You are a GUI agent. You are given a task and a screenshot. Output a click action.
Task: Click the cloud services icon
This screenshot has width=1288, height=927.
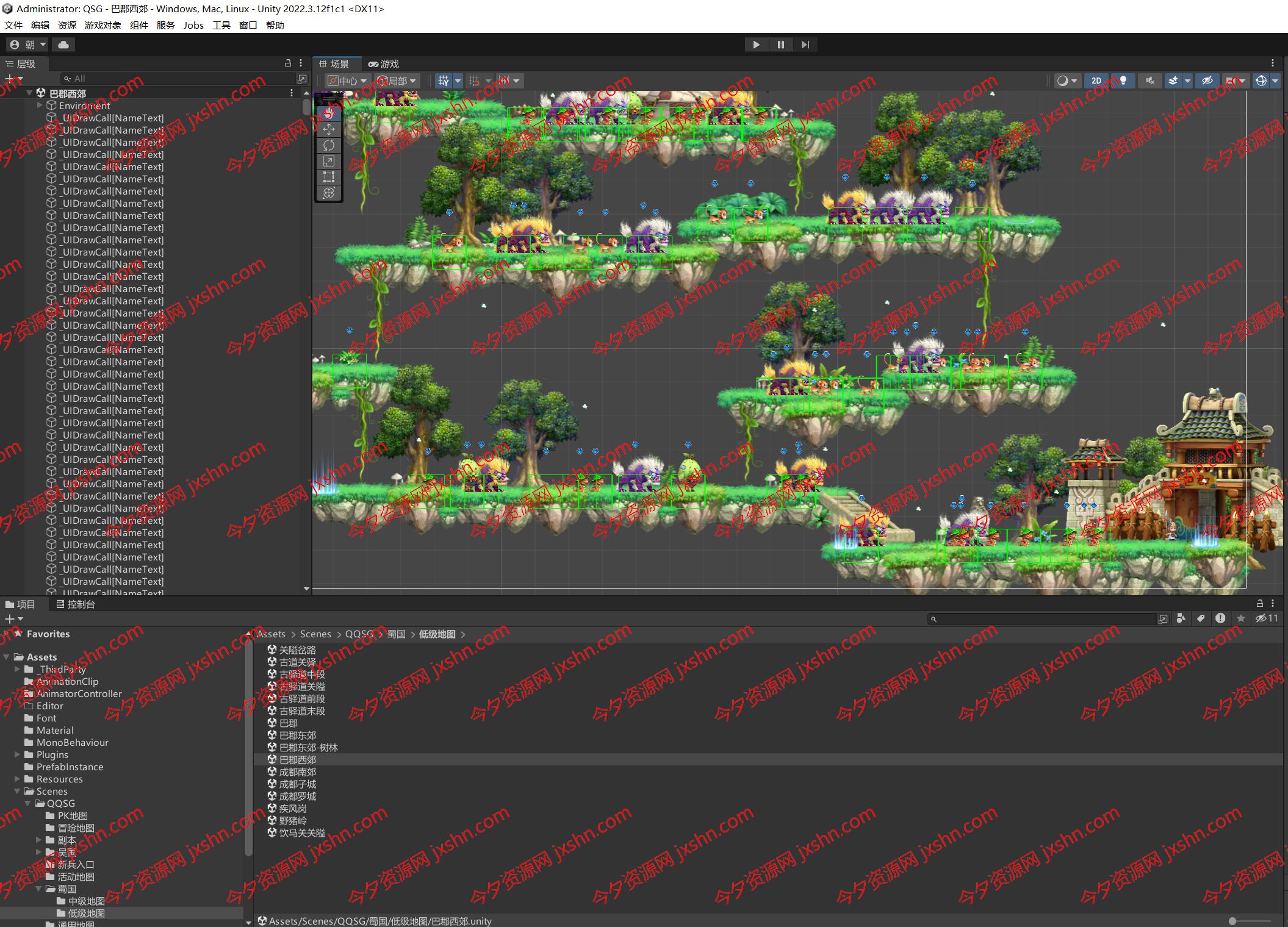tap(63, 45)
